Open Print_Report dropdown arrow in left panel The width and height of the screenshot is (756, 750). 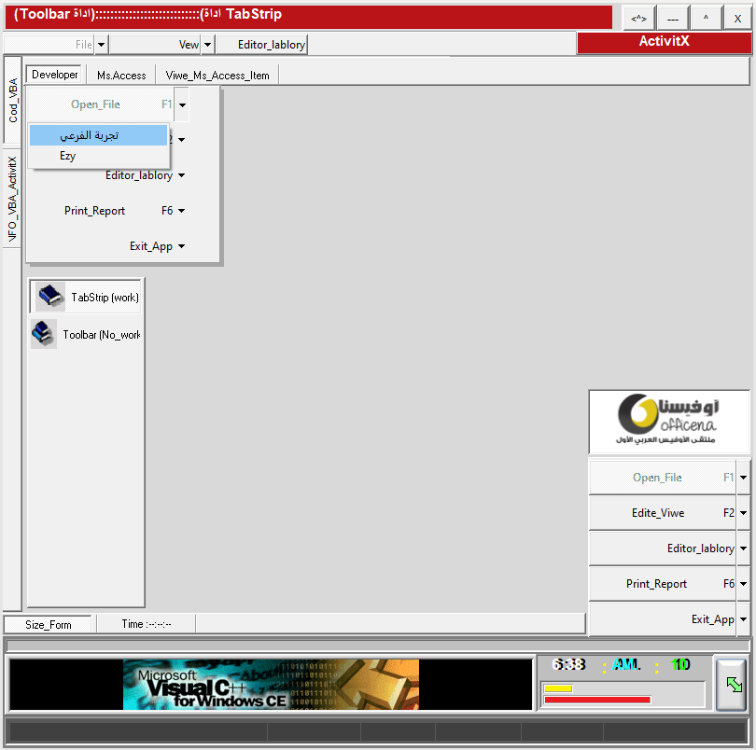[x=181, y=211]
